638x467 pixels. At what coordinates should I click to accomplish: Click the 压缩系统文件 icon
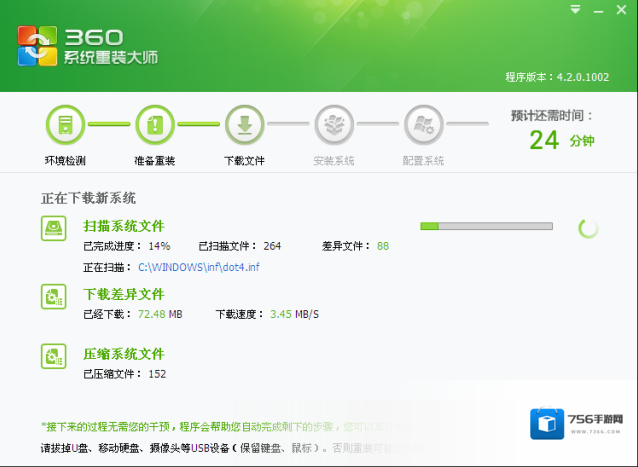[54, 356]
